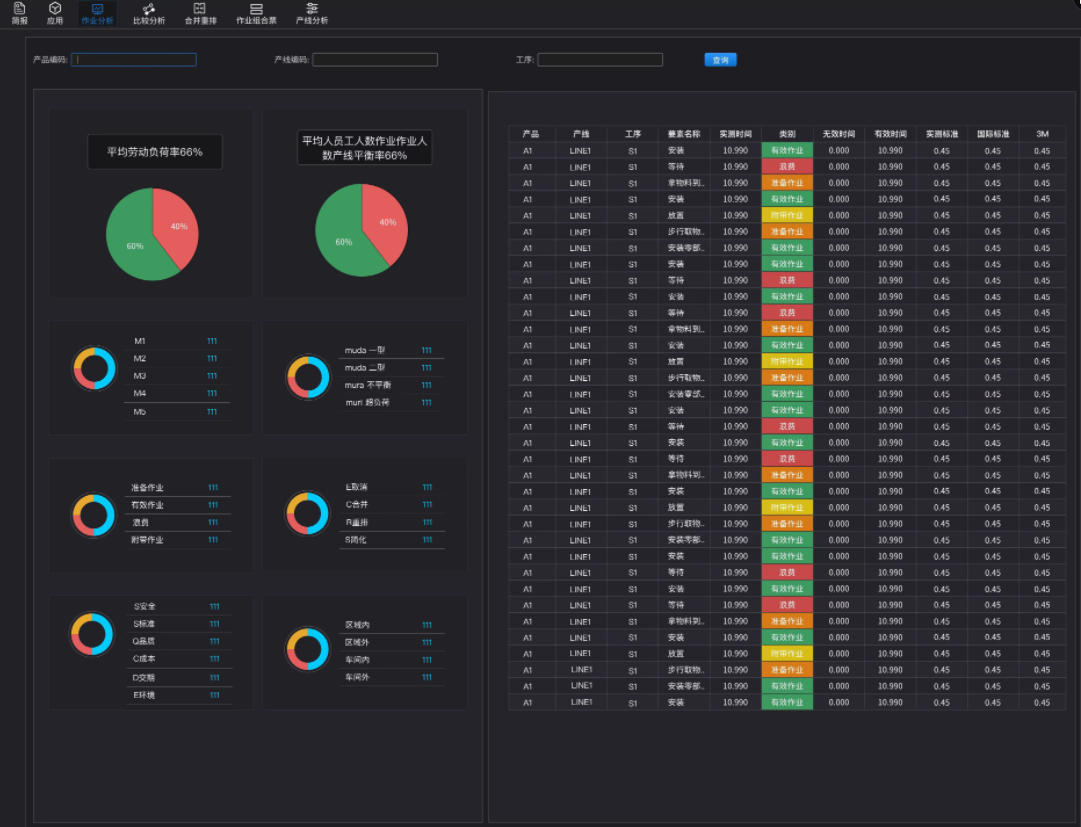Image resolution: width=1081 pixels, height=827 pixels.
Task: Open the 比较分析 icon in toolbar
Action: [149, 9]
